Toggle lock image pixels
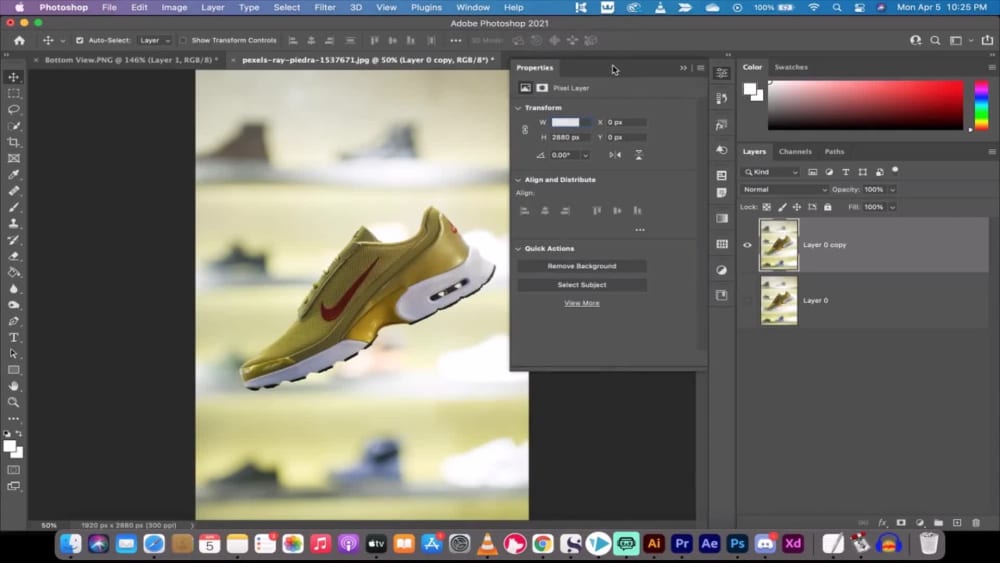Viewport: 1000px width, 563px height. [x=782, y=207]
